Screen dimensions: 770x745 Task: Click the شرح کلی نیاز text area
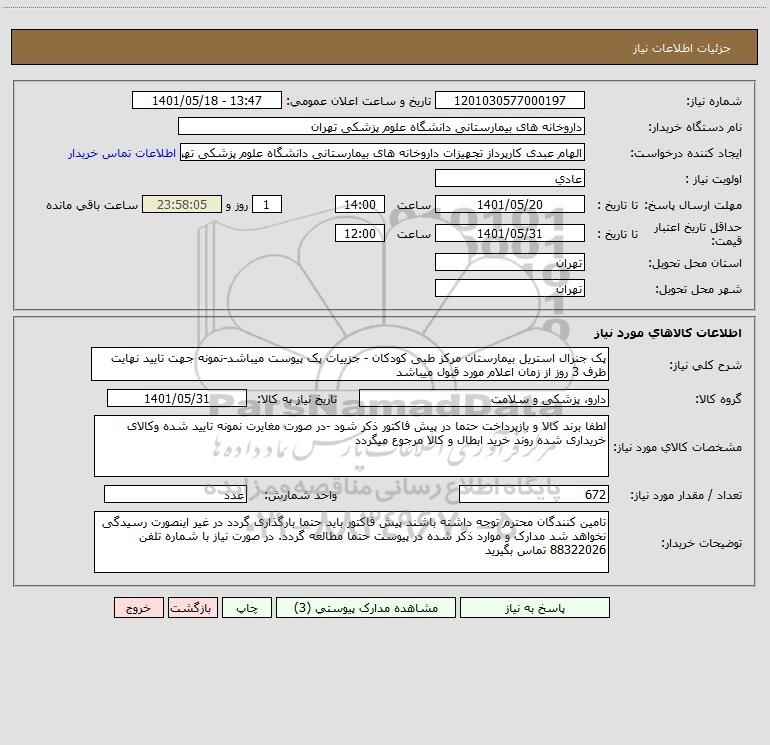pyautogui.click(x=350, y=364)
